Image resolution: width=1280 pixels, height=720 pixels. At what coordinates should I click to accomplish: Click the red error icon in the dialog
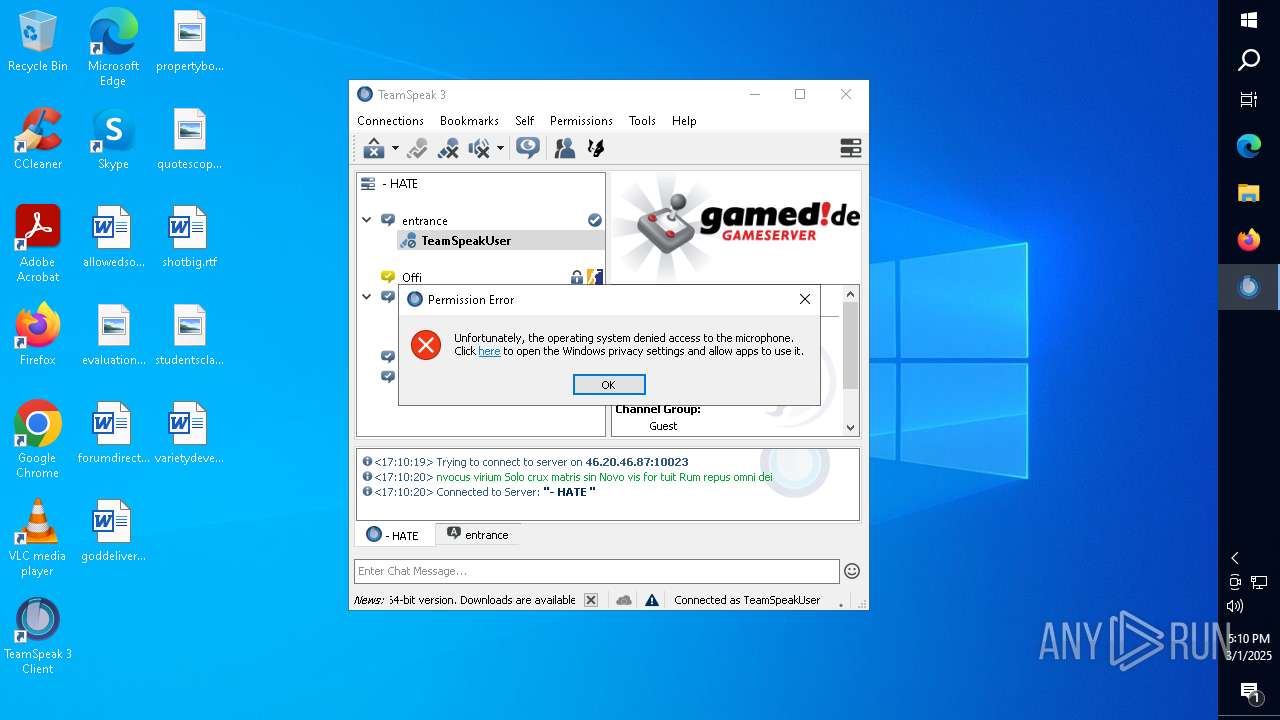(x=426, y=345)
